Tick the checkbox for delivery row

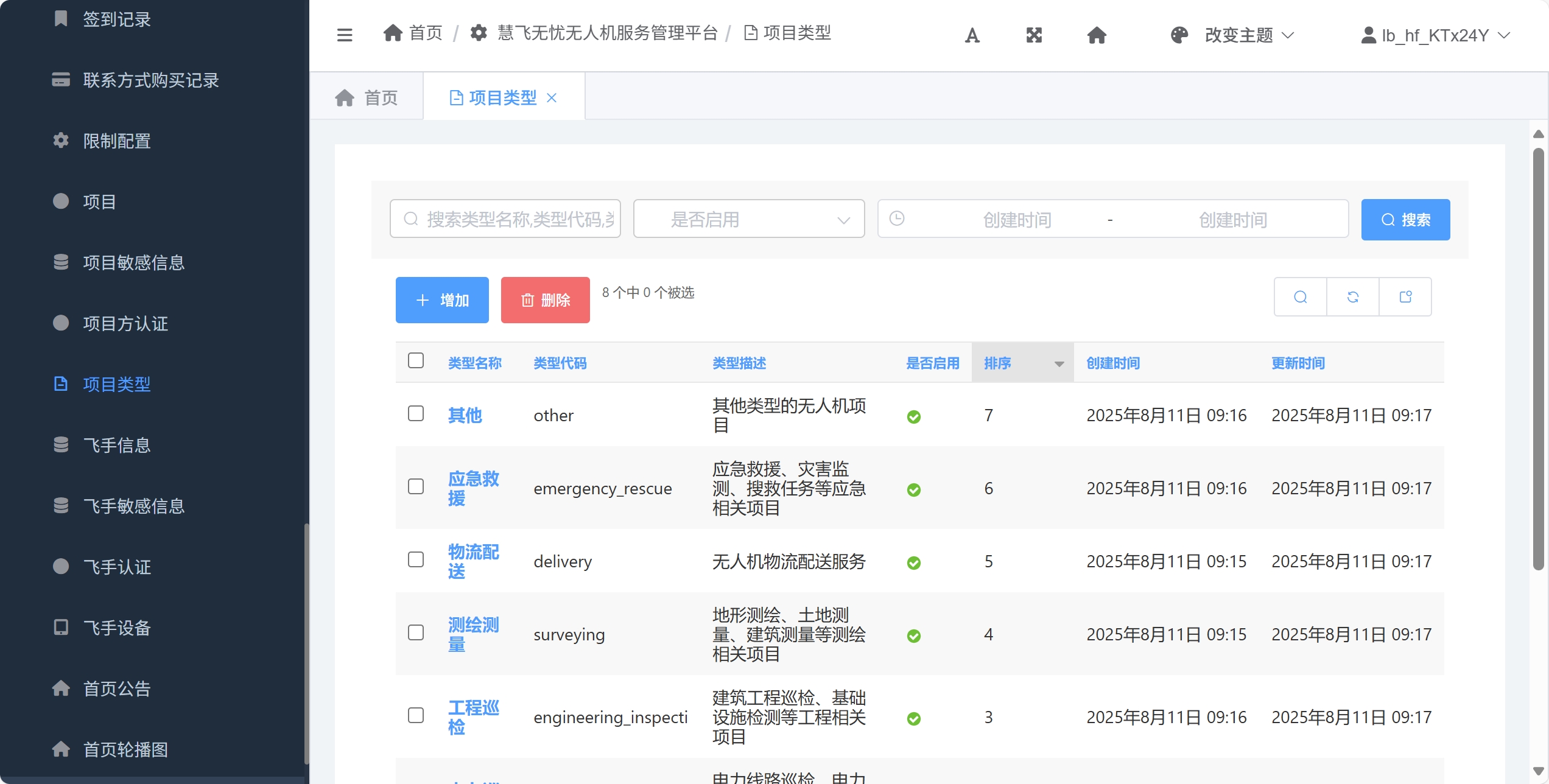tap(416, 560)
